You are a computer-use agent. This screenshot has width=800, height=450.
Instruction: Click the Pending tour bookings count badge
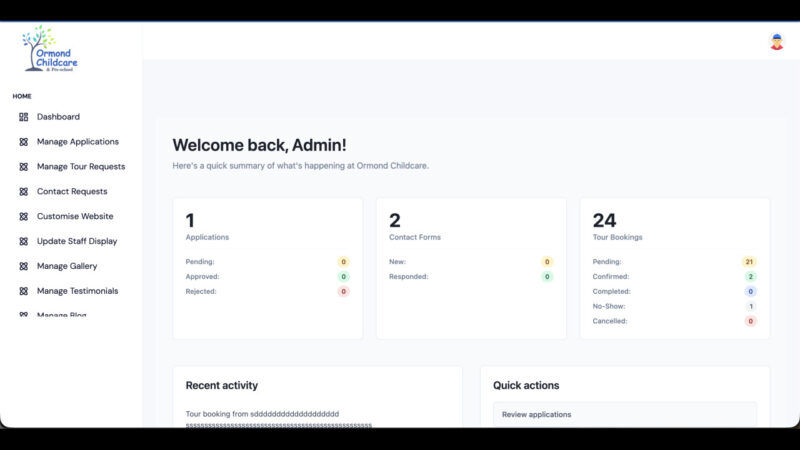tap(749, 262)
